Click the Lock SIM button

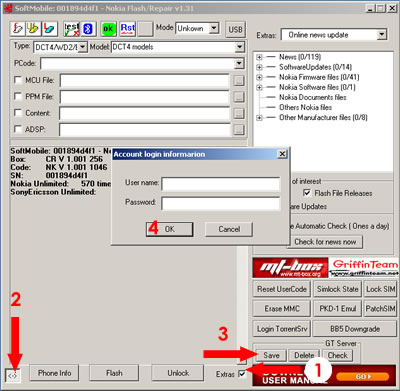coord(380,289)
